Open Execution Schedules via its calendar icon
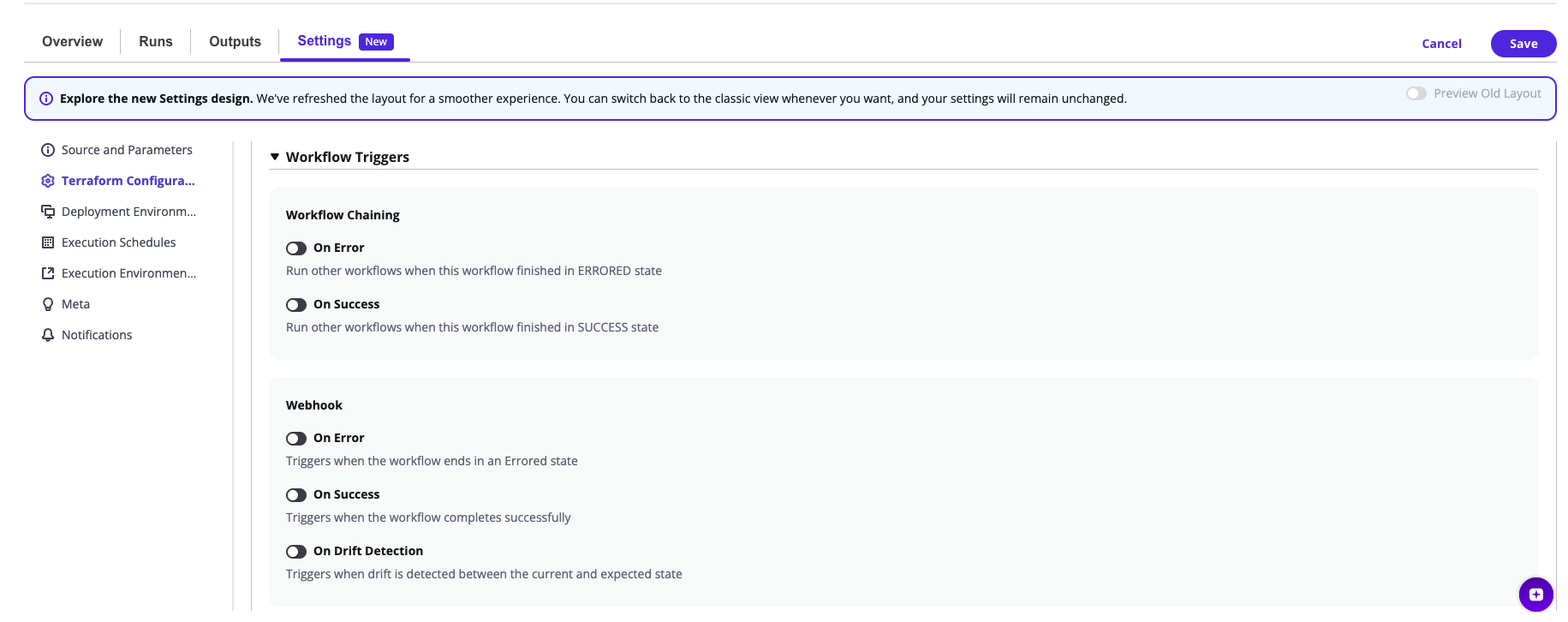Screen dimensions: 1568x622 pyautogui.click(x=47, y=242)
